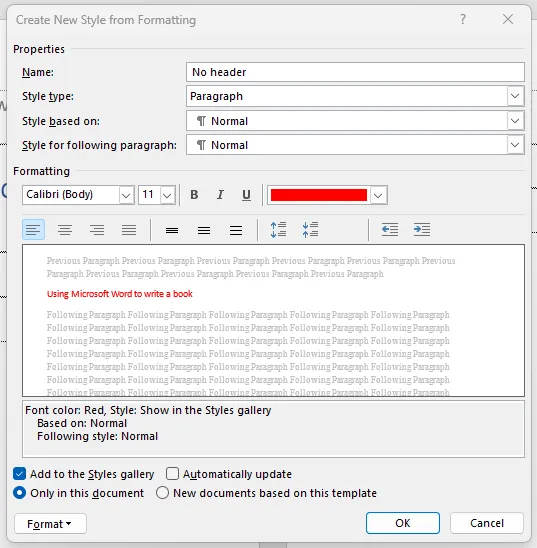
Task: Set double line spacing
Action: (x=236, y=230)
